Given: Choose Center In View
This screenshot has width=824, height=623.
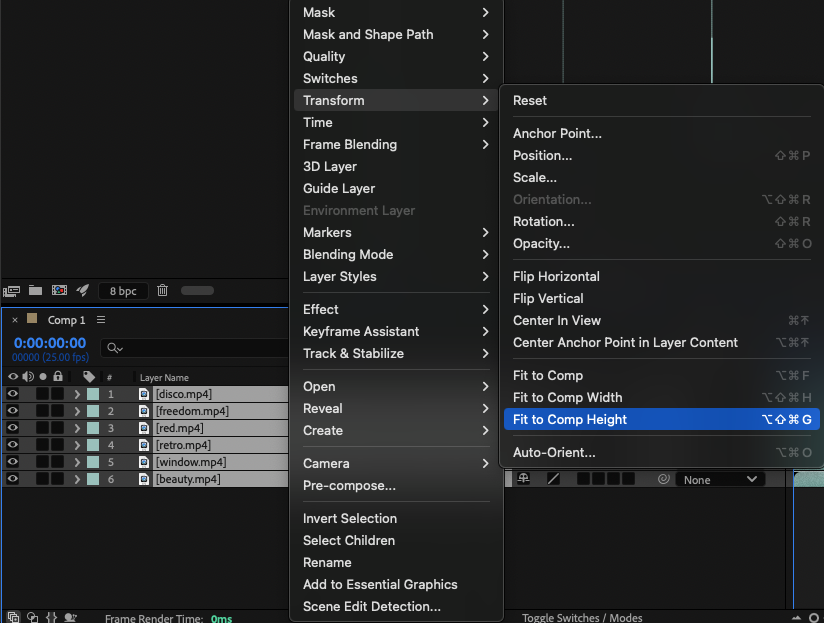Looking at the screenshot, I should (662, 320).
